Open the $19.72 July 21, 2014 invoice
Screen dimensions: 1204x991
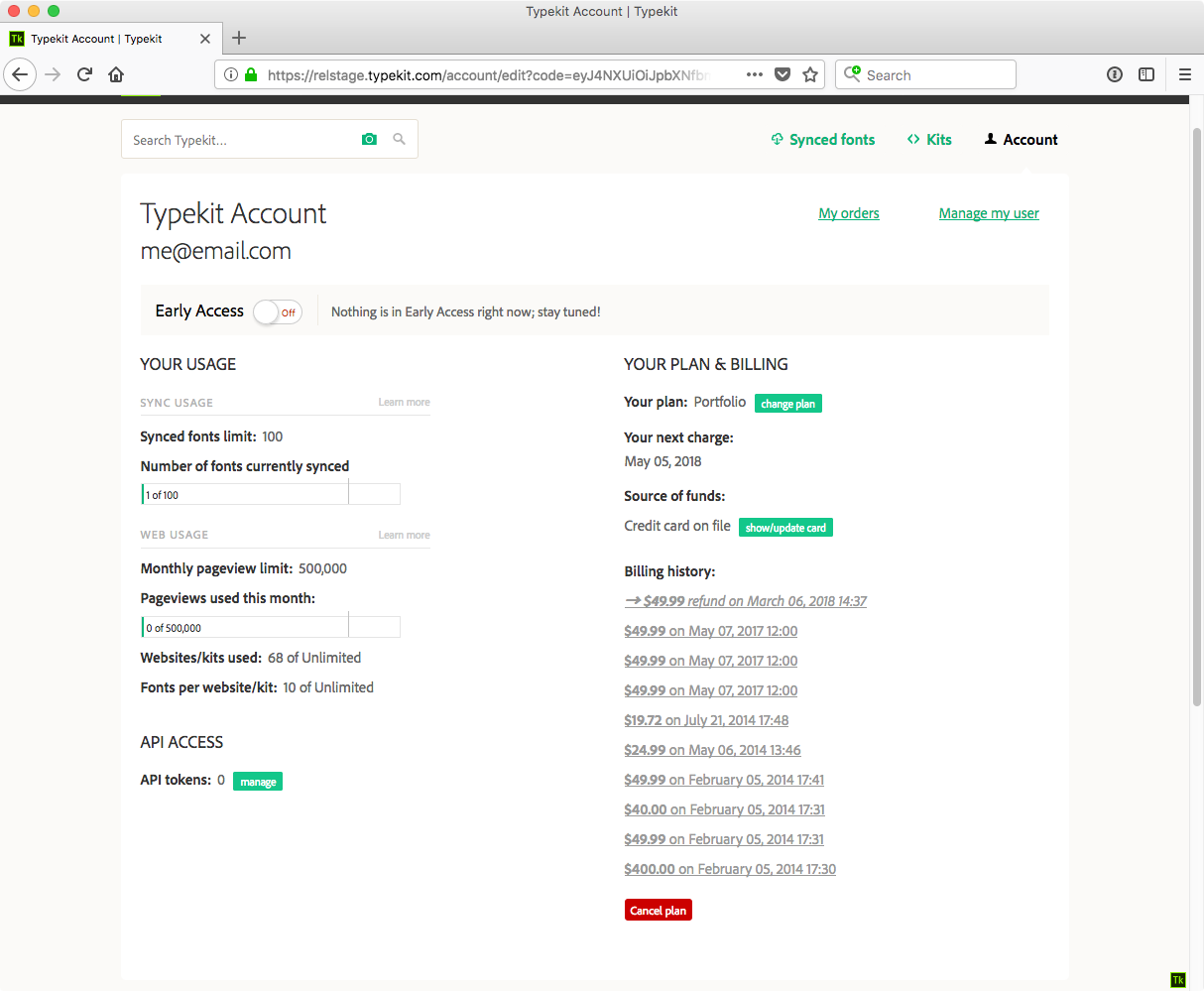tap(706, 720)
